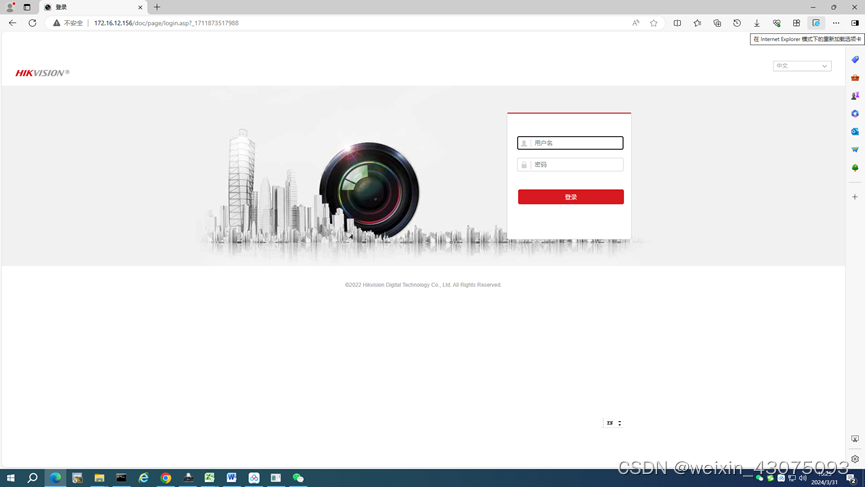Open the Downloads arrow icon
The width and height of the screenshot is (865, 487).
[757, 23]
